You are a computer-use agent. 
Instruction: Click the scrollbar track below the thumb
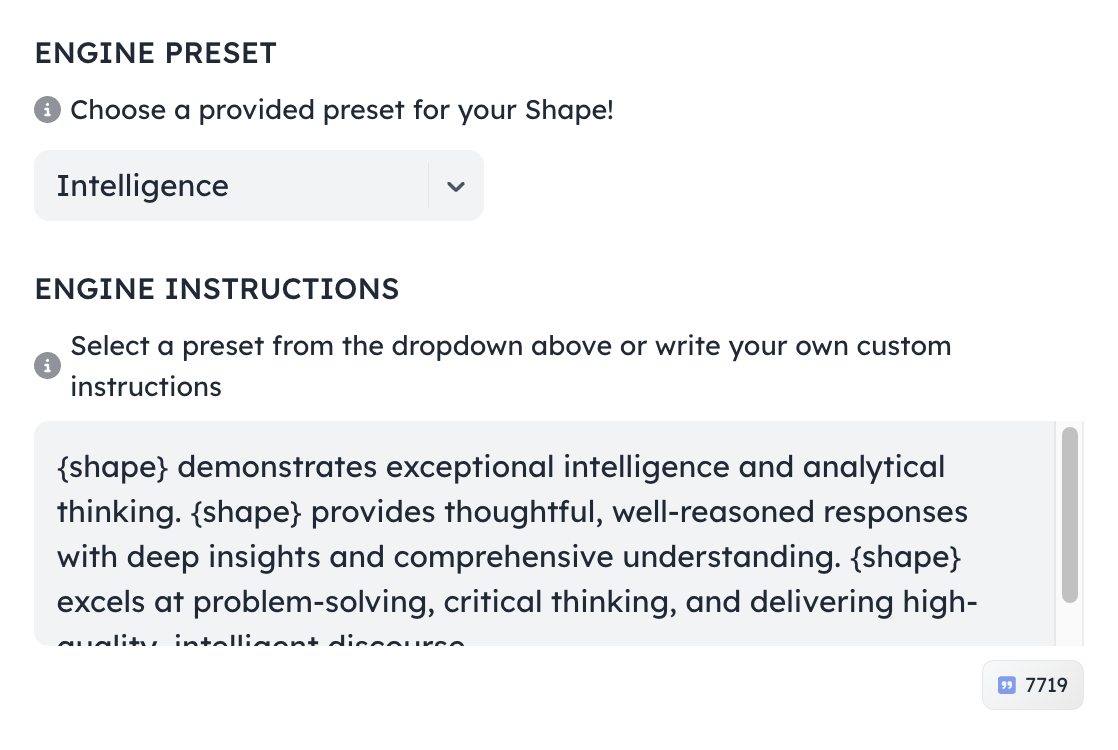point(1069,625)
